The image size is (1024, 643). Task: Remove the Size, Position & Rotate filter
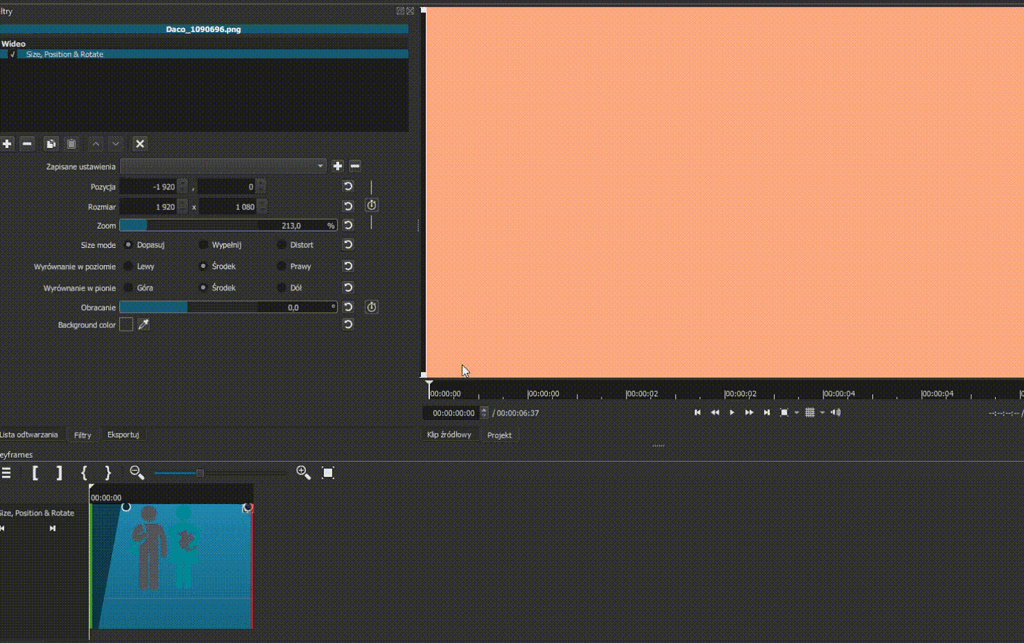[x=27, y=143]
